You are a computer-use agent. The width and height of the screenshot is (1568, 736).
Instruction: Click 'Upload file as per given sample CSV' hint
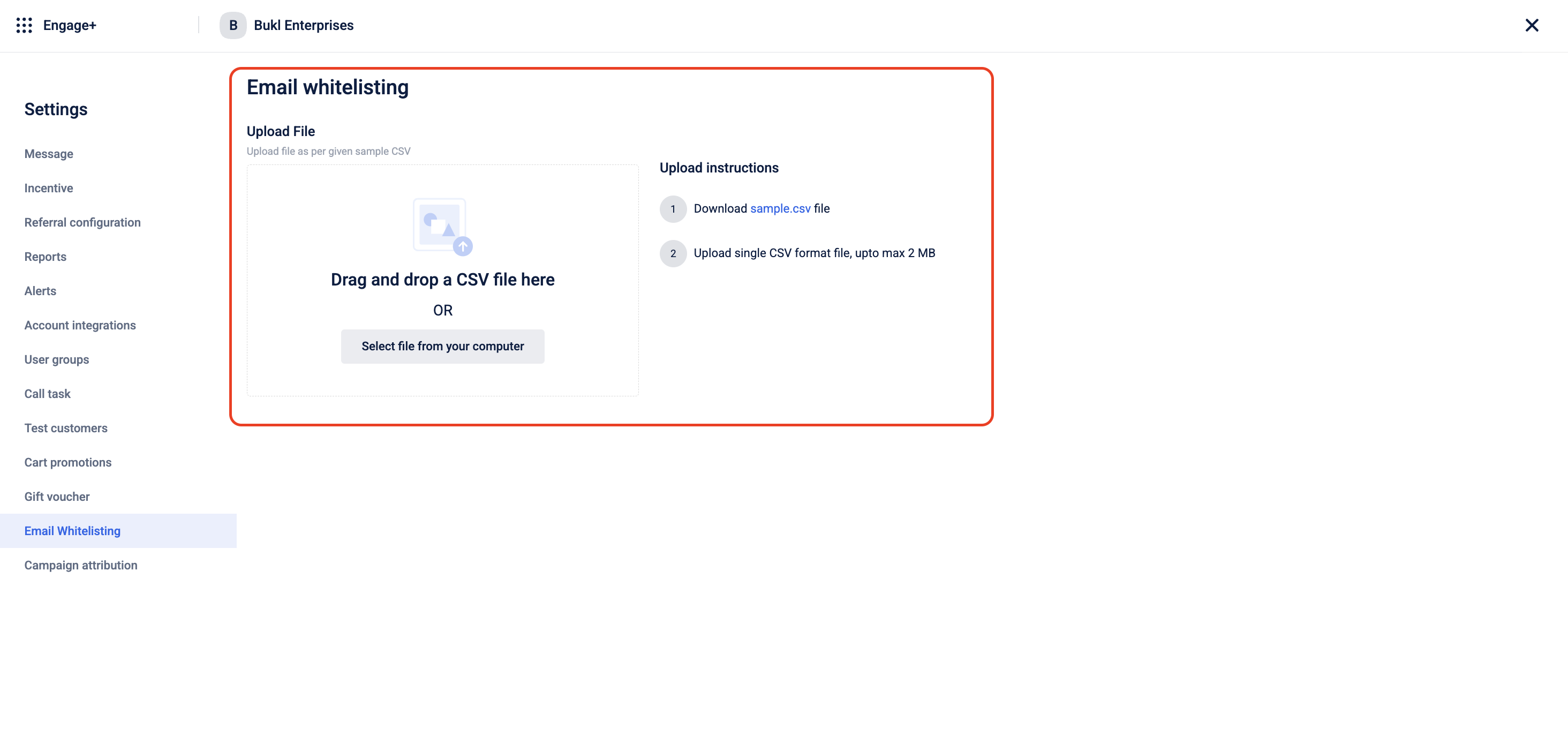pyautogui.click(x=329, y=152)
